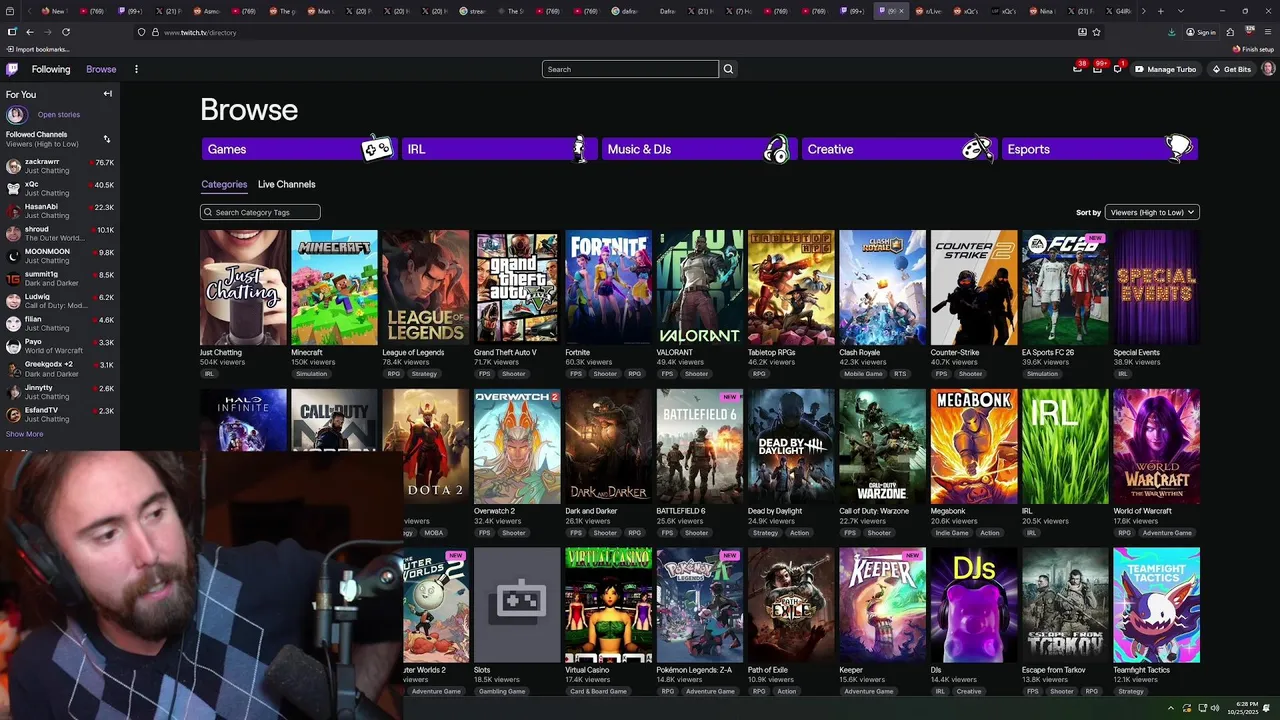Viewport: 1280px width, 720px height.
Task: Open the Teamfight Tactics thumbnail
Action: (x=1157, y=605)
